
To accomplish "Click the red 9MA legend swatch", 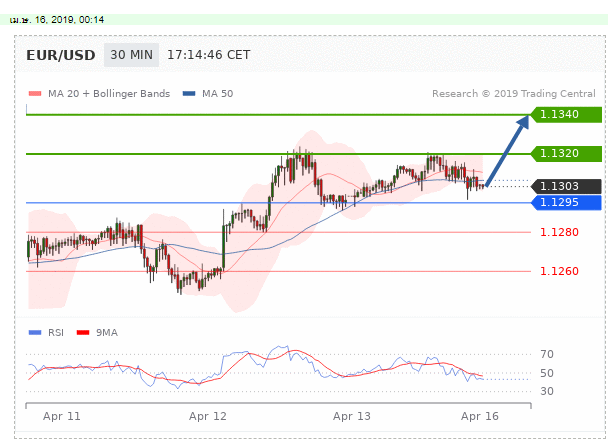I will 83,332.
